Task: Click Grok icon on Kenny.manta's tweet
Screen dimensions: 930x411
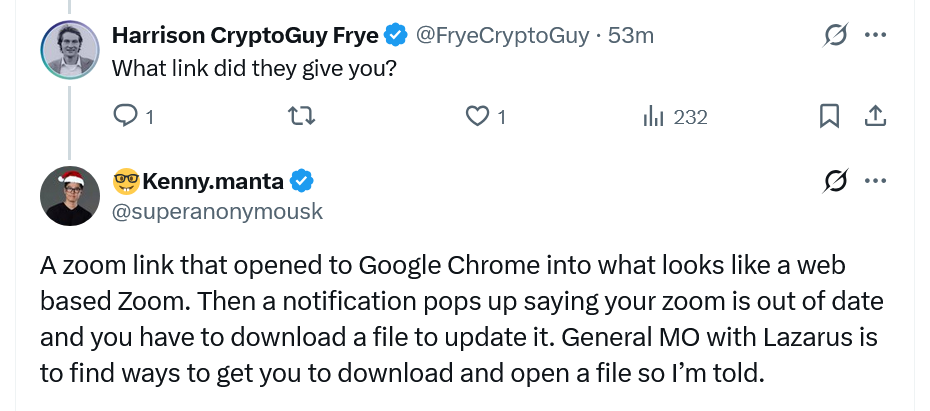Action: [x=833, y=181]
